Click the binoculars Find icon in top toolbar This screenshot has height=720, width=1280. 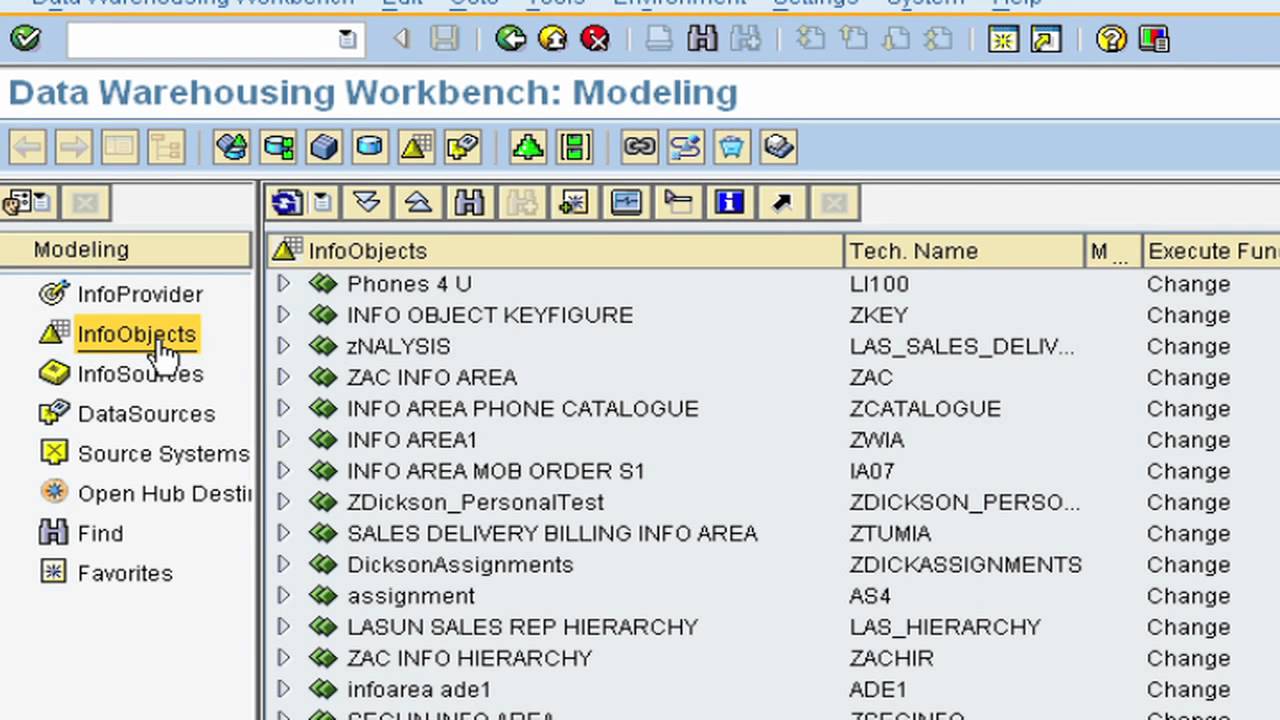[x=702, y=39]
